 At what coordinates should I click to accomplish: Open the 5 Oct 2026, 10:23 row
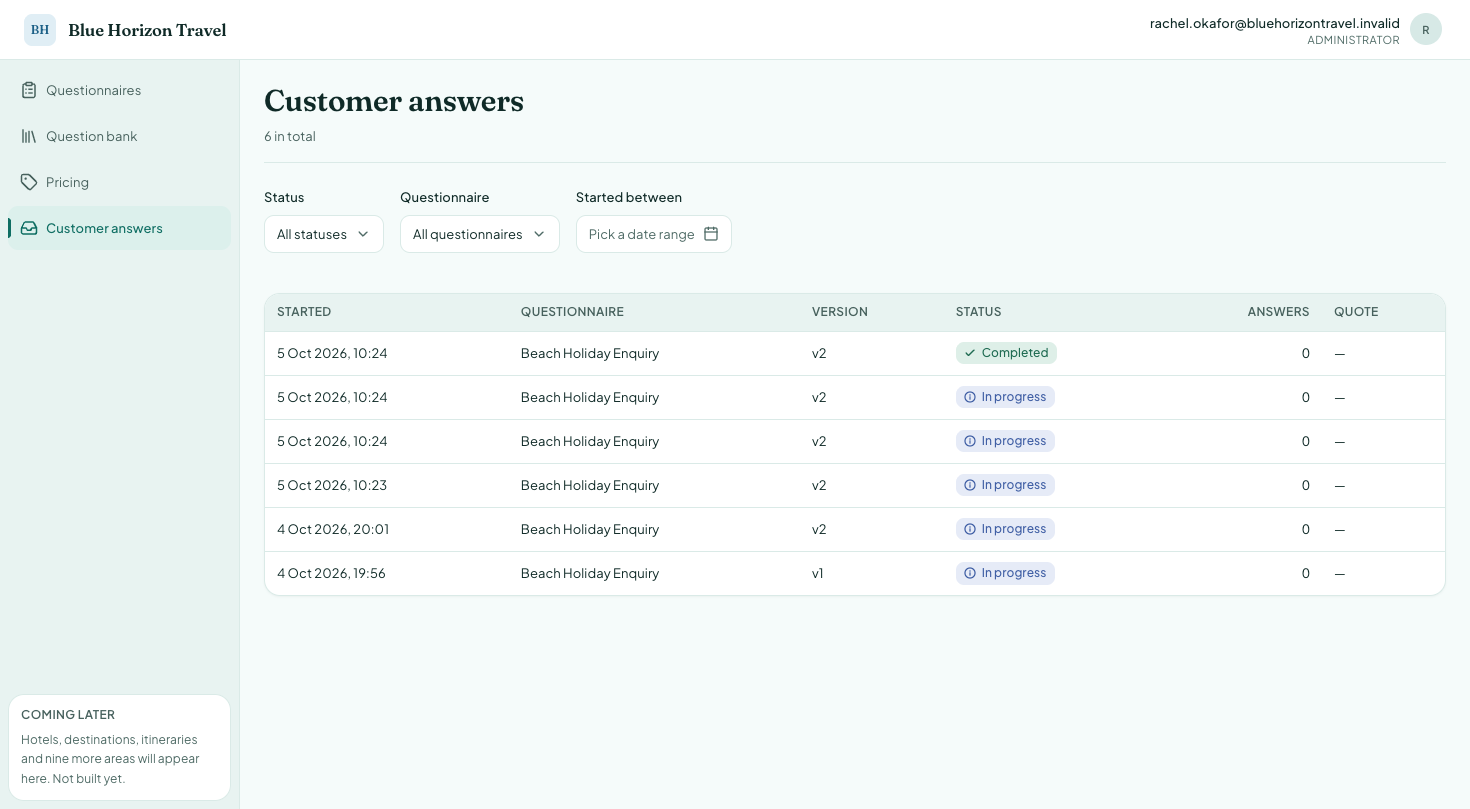point(855,485)
